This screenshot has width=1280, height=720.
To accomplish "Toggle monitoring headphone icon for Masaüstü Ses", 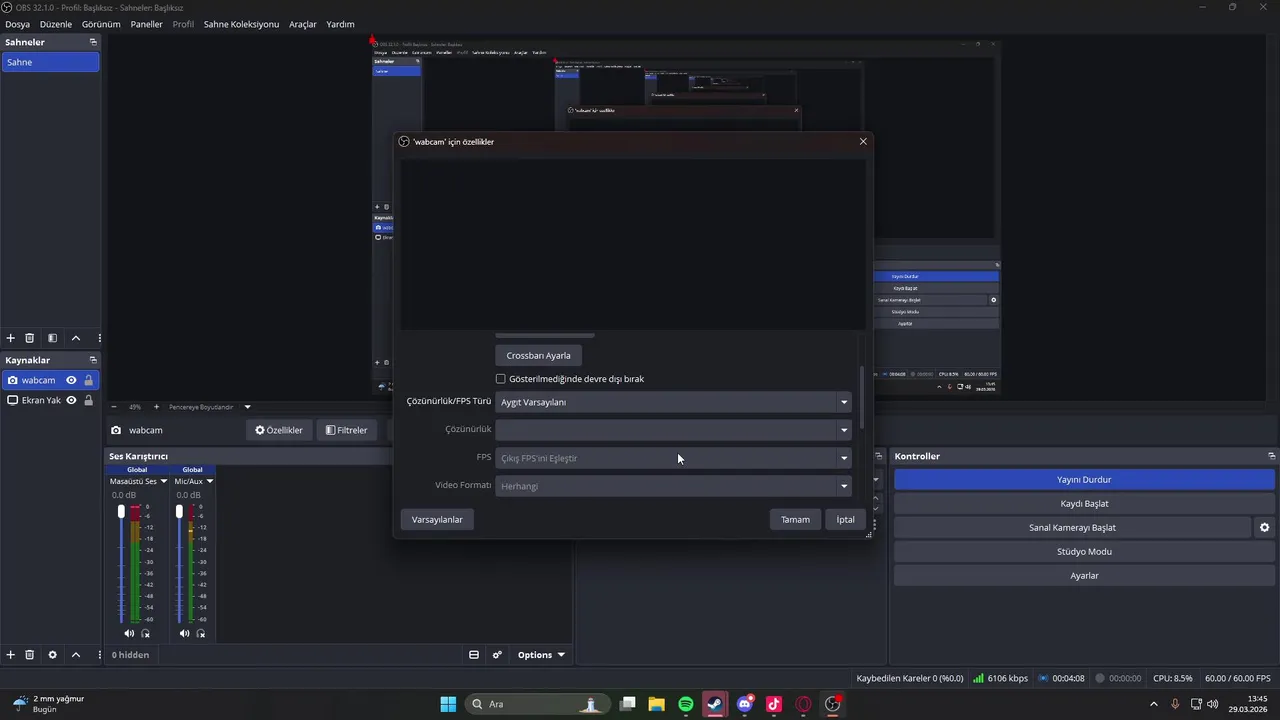I will click(x=146, y=633).
